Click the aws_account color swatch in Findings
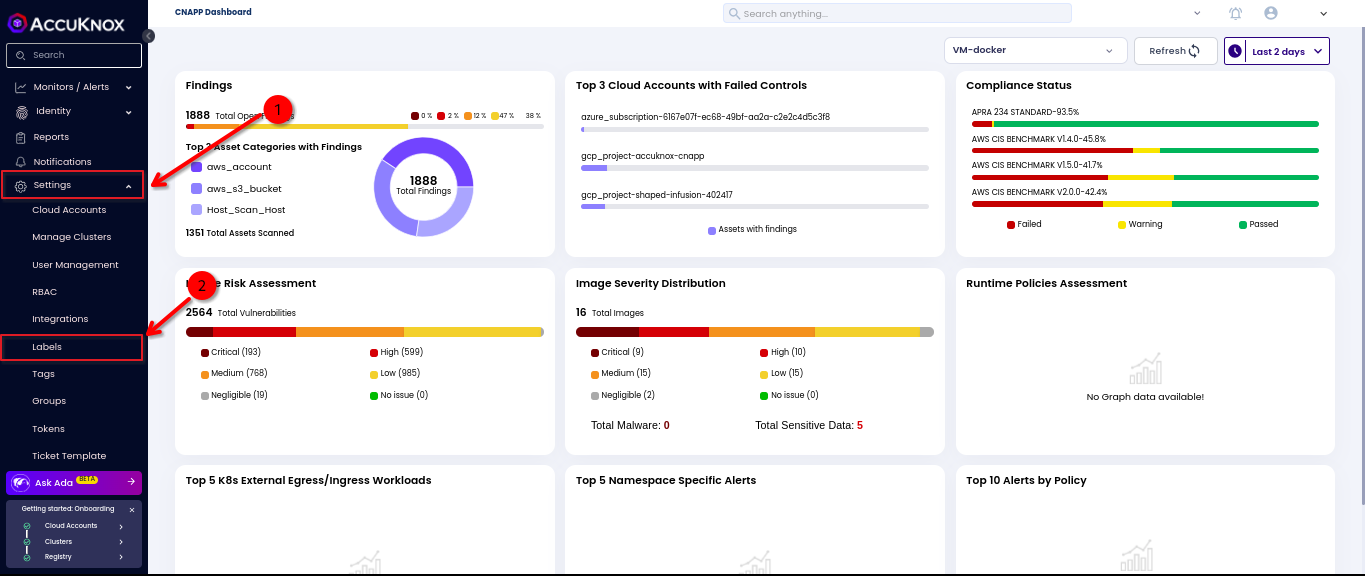This screenshot has width=1365, height=576. tap(197, 167)
